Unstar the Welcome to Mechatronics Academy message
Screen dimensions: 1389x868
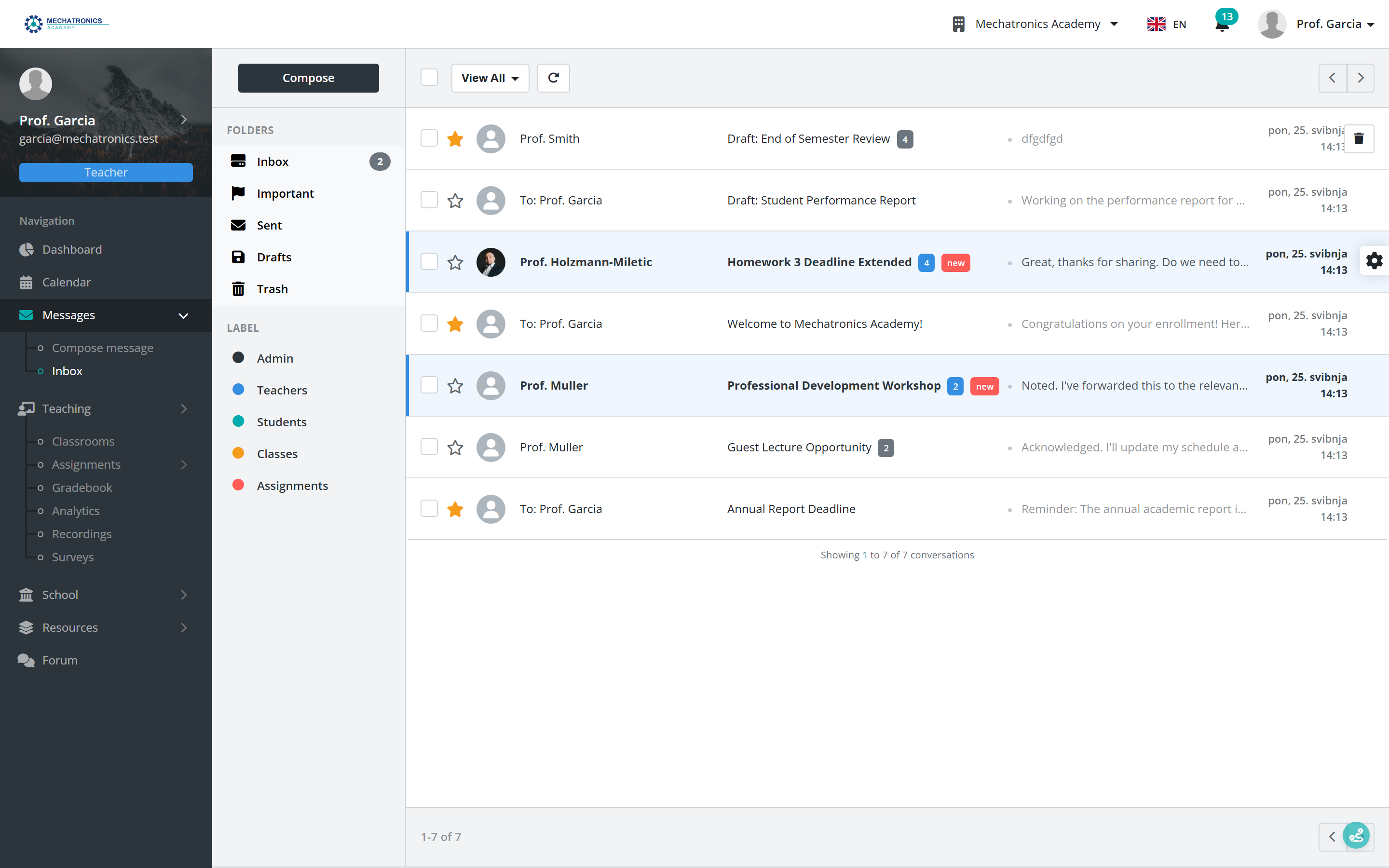(x=455, y=324)
